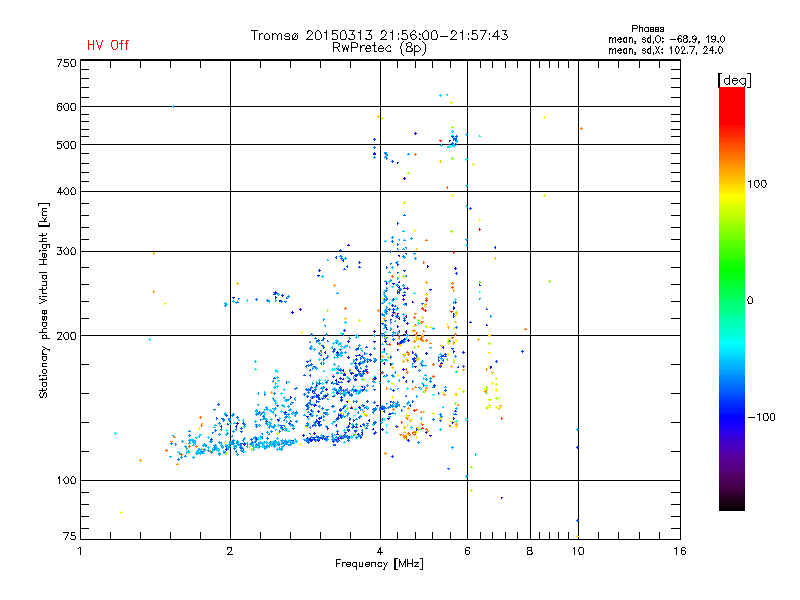800x600 pixels.
Task: Click y-axis tick label '750'
Action: (66, 63)
